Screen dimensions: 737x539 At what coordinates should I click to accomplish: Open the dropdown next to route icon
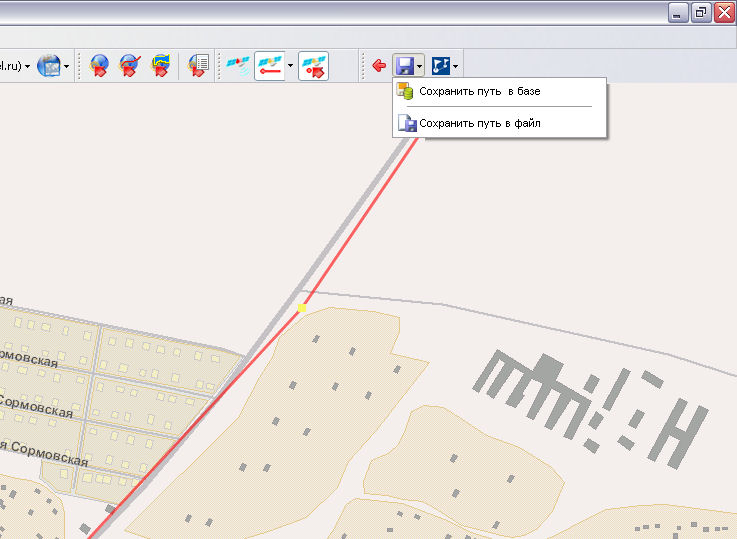[456, 67]
